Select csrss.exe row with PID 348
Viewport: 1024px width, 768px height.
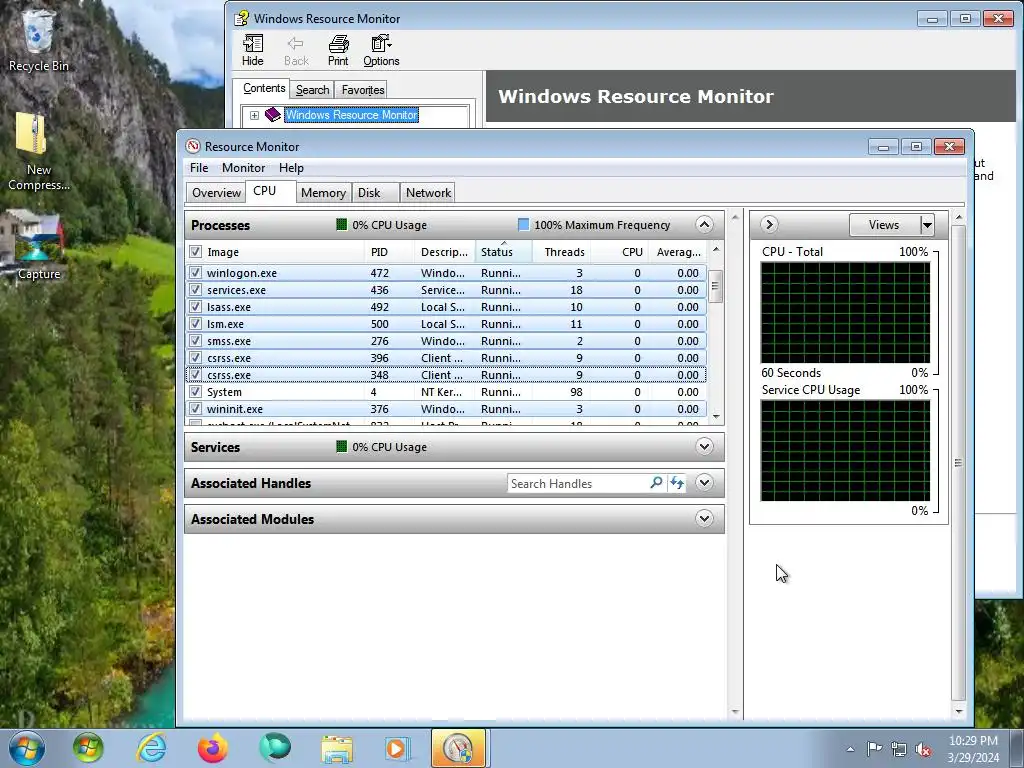(x=446, y=375)
